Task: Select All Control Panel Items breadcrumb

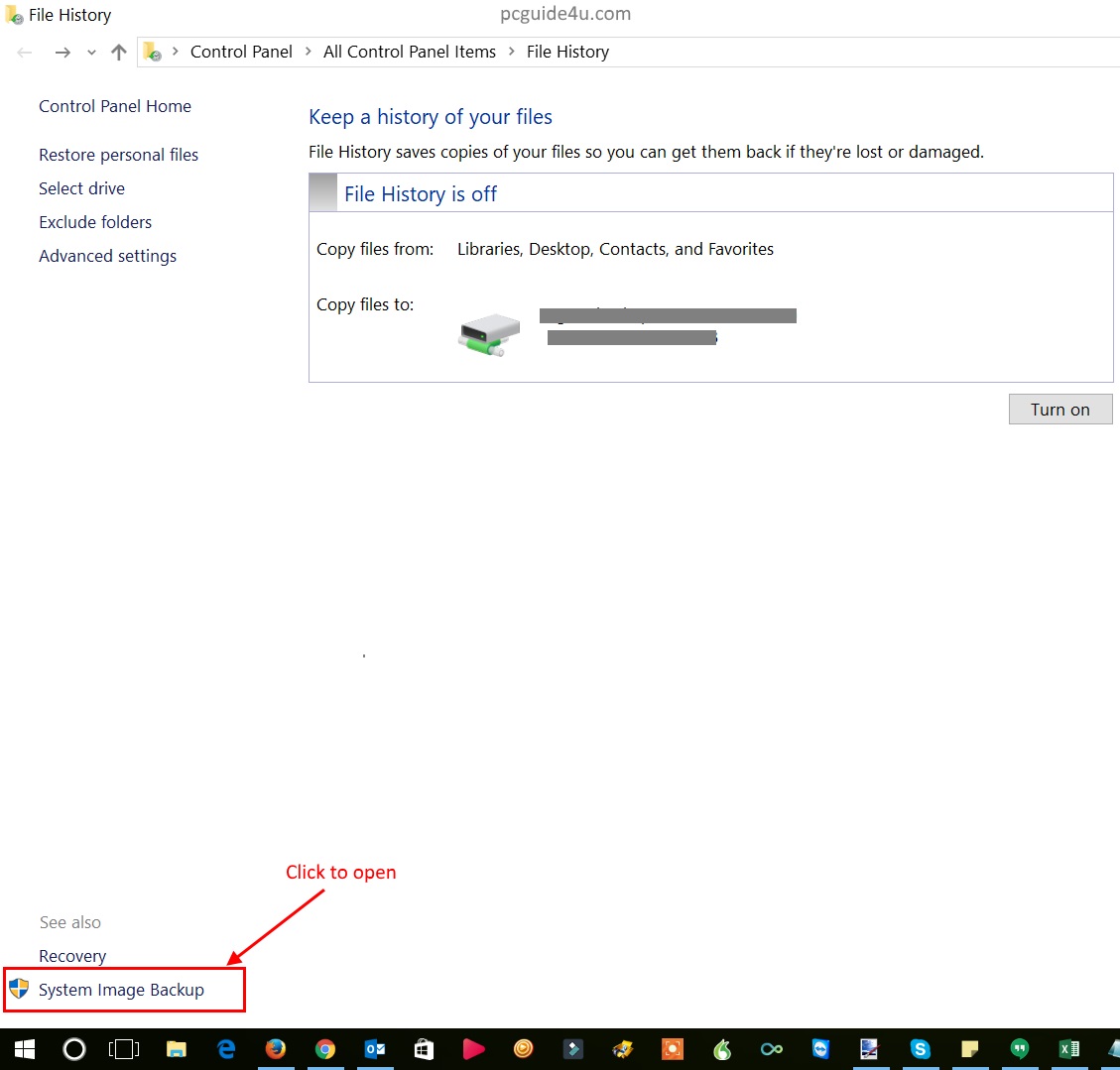Action: tap(409, 52)
